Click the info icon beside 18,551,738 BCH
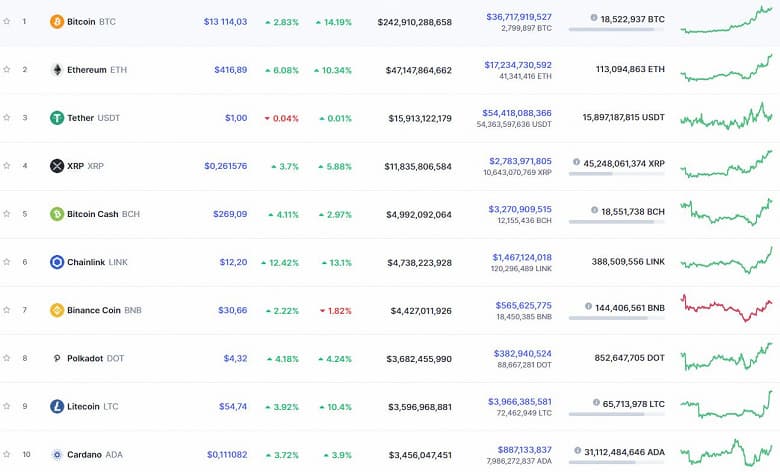The image size is (780, 472). [x=594, y=210]
